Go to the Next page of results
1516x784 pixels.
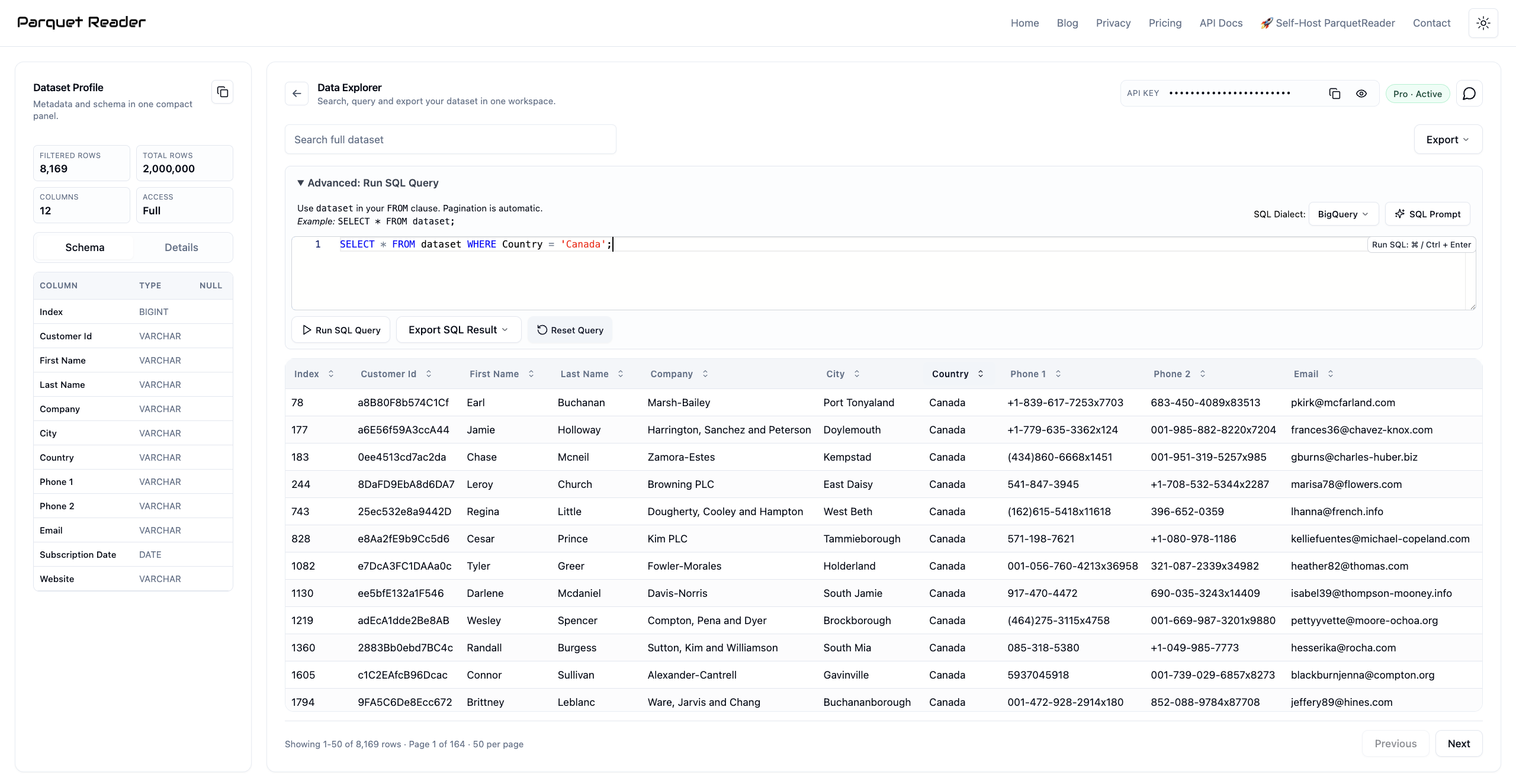point(1459,744)
